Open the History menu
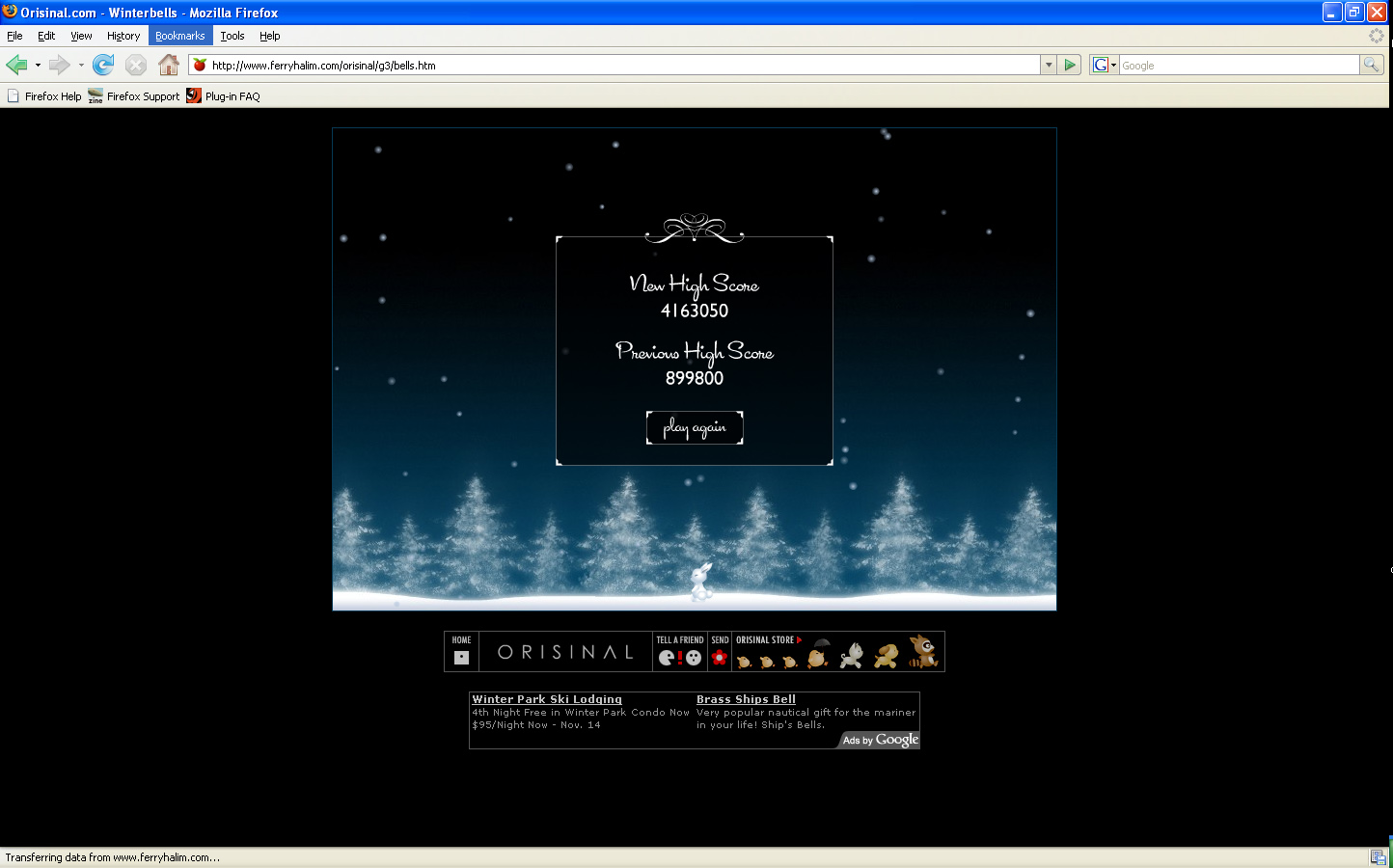1393x868 pixels. coord(123,36)
